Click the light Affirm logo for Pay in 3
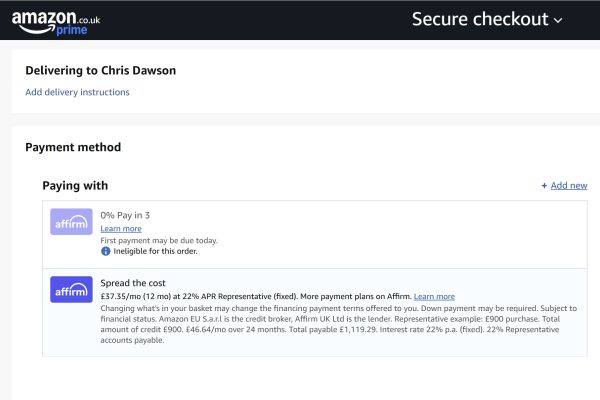This screenshot has height=400, width=600. point(71,222)
